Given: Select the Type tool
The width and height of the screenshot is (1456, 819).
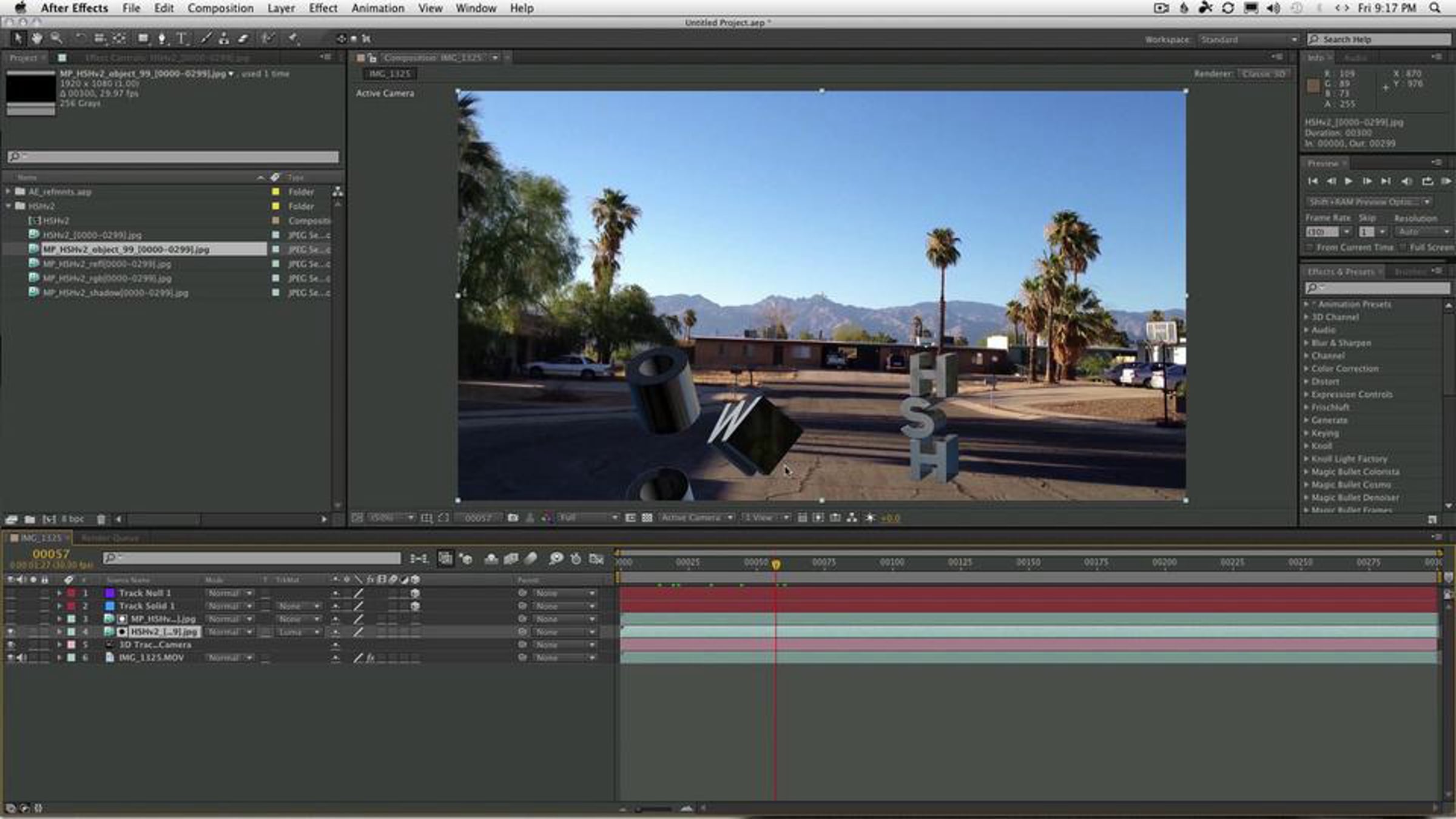Looking at the screenshot, I should [x=181, y=39].
